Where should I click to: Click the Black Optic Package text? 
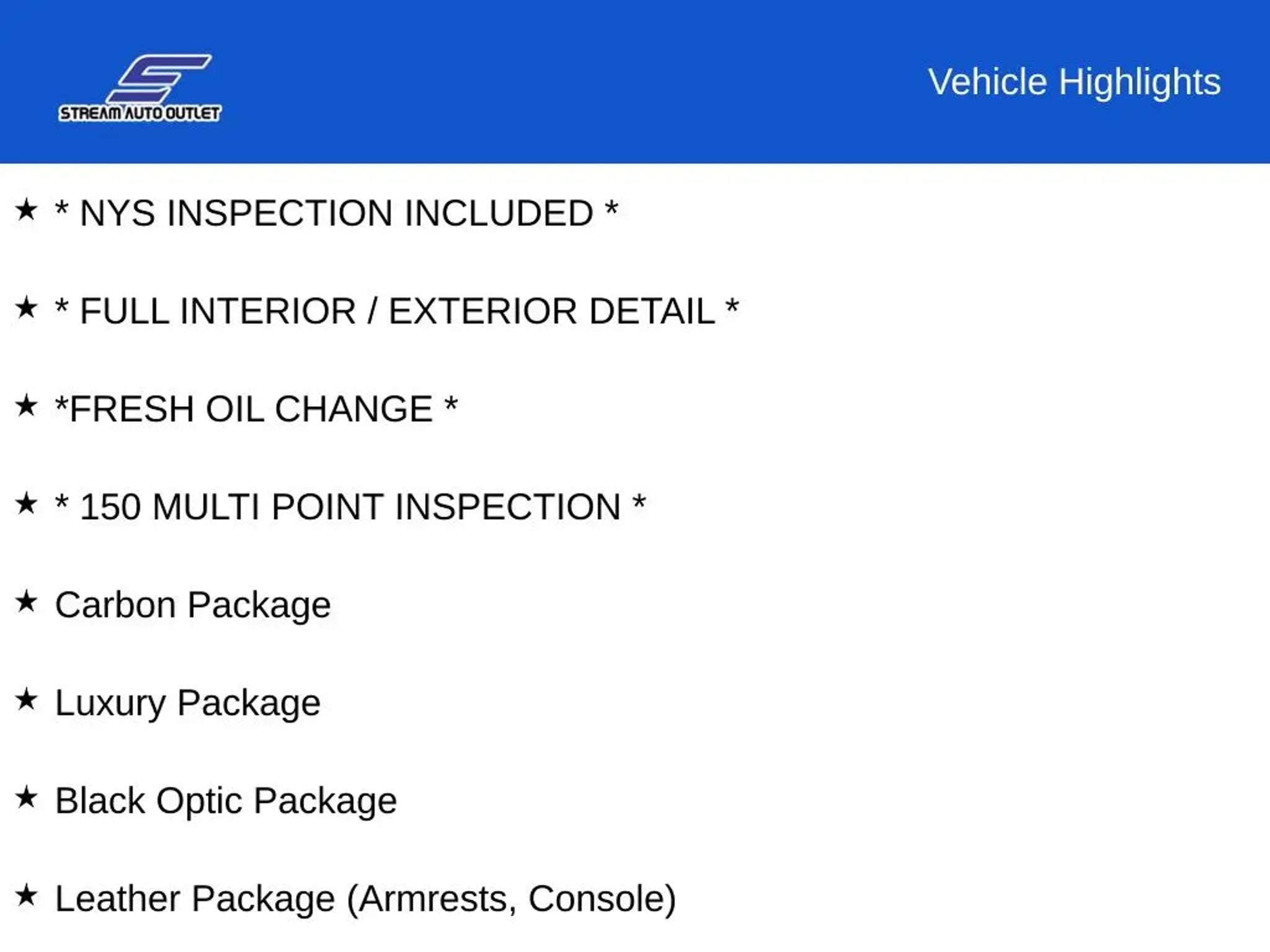pyautogui.click(x=226, y=801)
